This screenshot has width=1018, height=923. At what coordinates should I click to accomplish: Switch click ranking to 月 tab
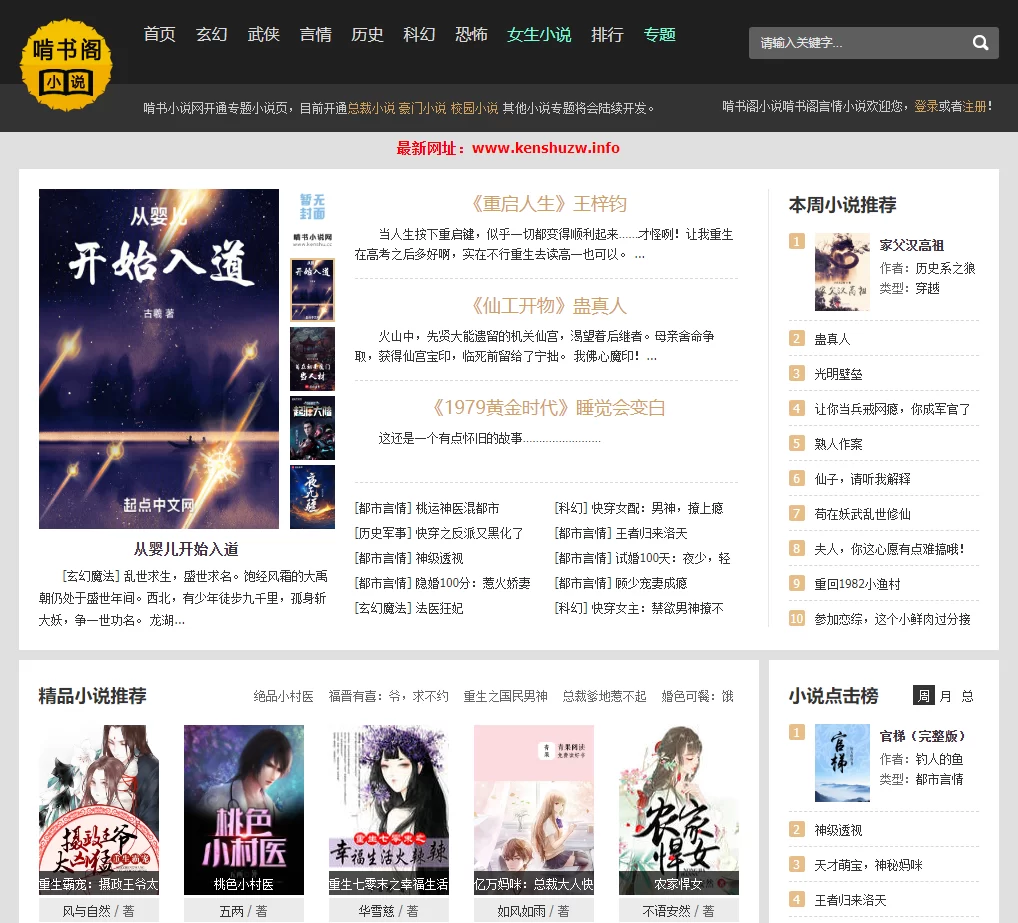pos(946,696)
